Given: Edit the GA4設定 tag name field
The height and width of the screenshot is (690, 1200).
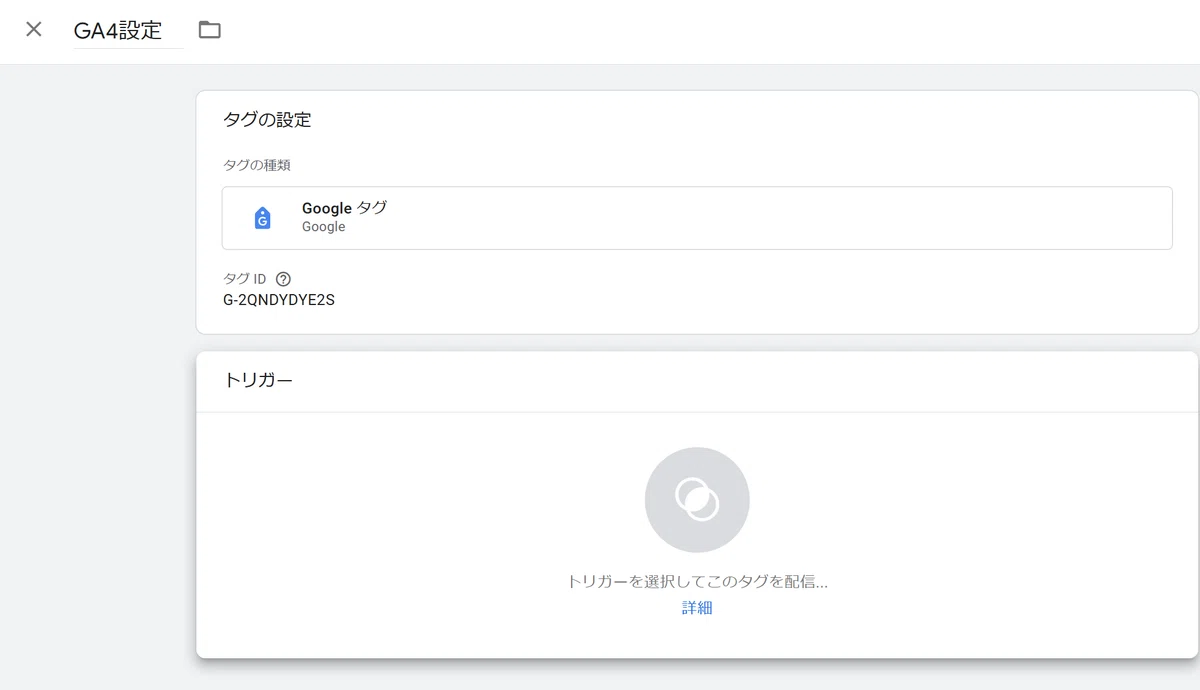Looking at the screenshot, I should (128, 30).
